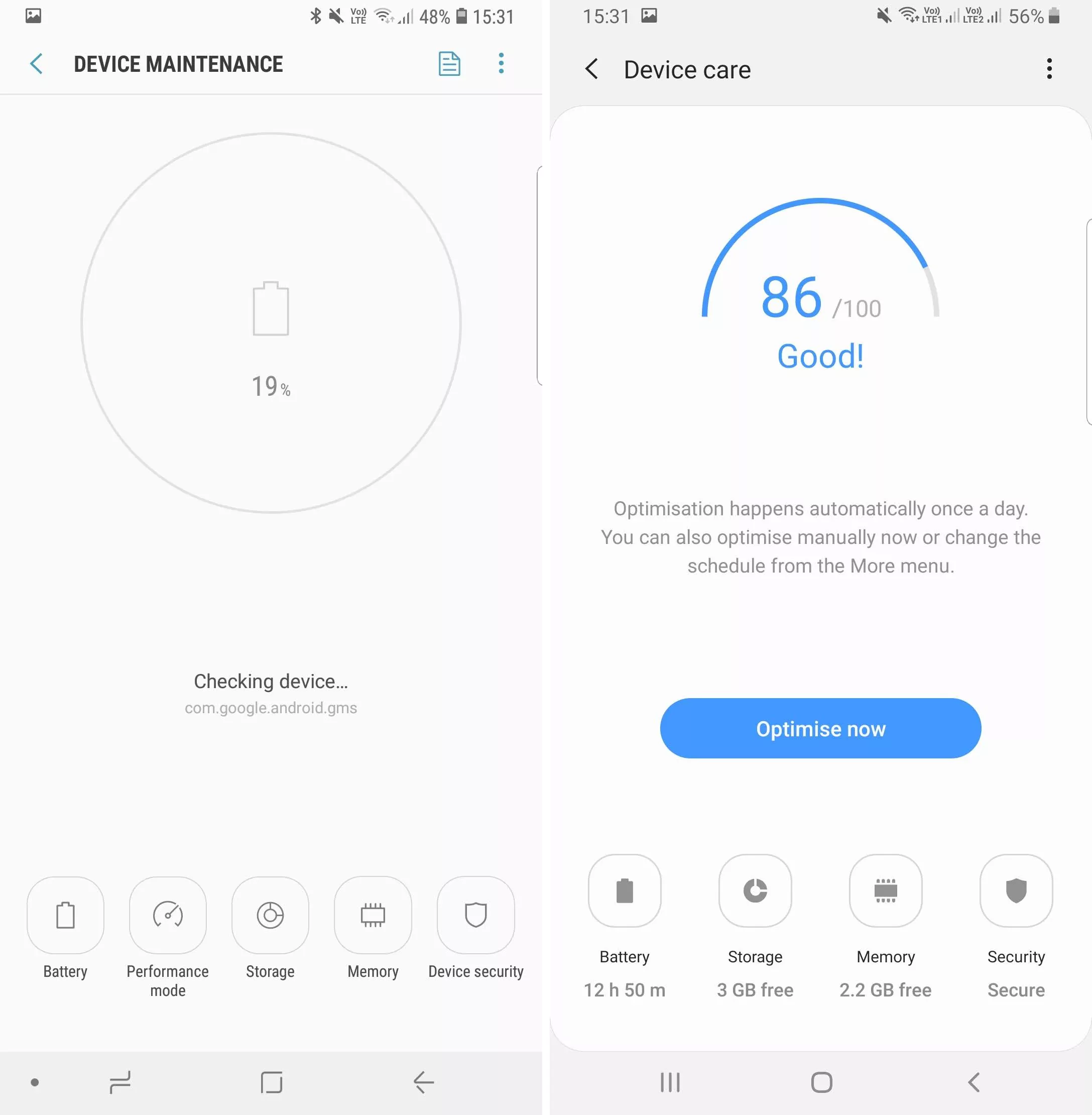This screenshot has width=1092, height=1115.
Task: Open Device care three-dot menu
Action: pyautogui.click(x=1049, y=69)
